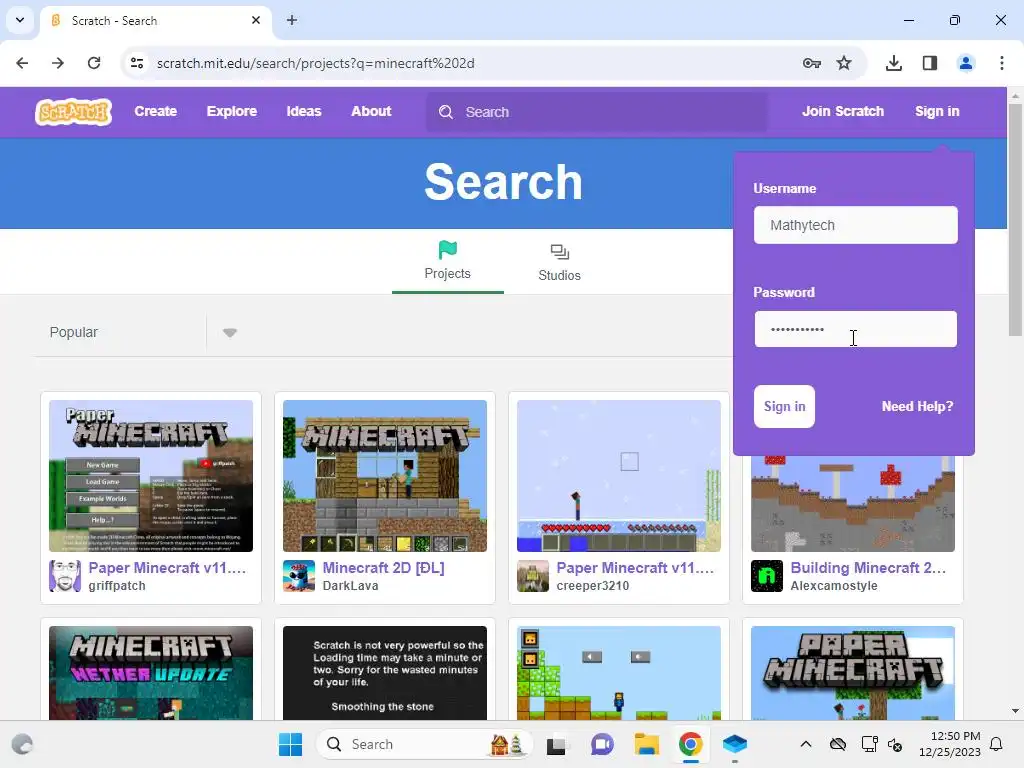Open Minecraft Nether Update thumbnail
The width and height of the screenshot is (1024, 768).
151,673
